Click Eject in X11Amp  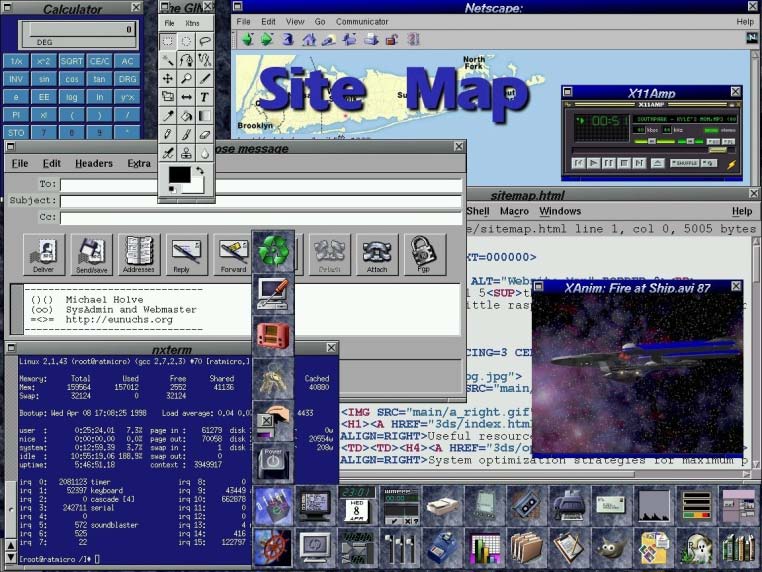point(657,163)
